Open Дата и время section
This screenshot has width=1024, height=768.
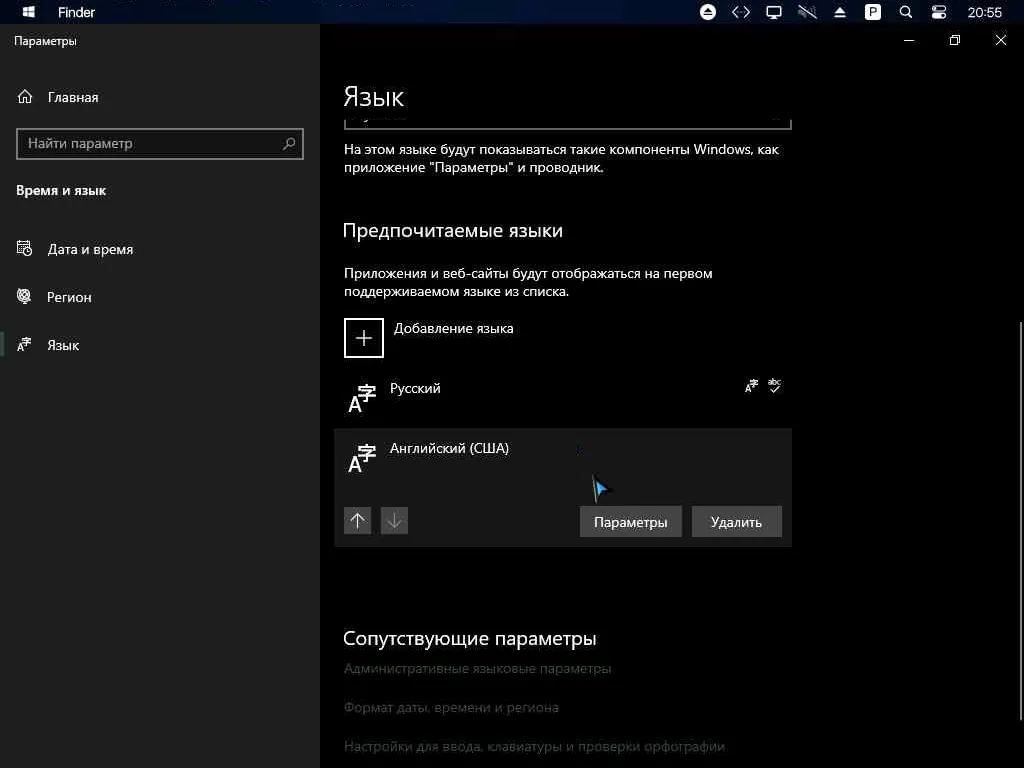90,249
